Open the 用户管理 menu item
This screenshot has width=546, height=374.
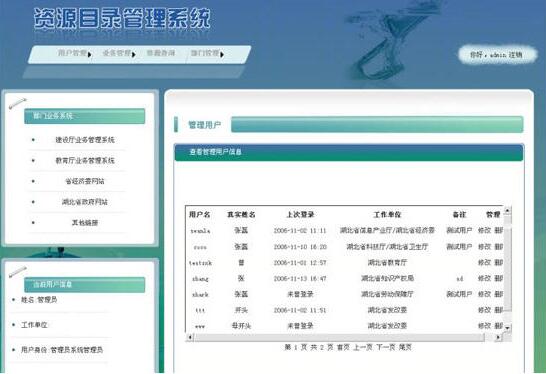[x=72, y=53]
